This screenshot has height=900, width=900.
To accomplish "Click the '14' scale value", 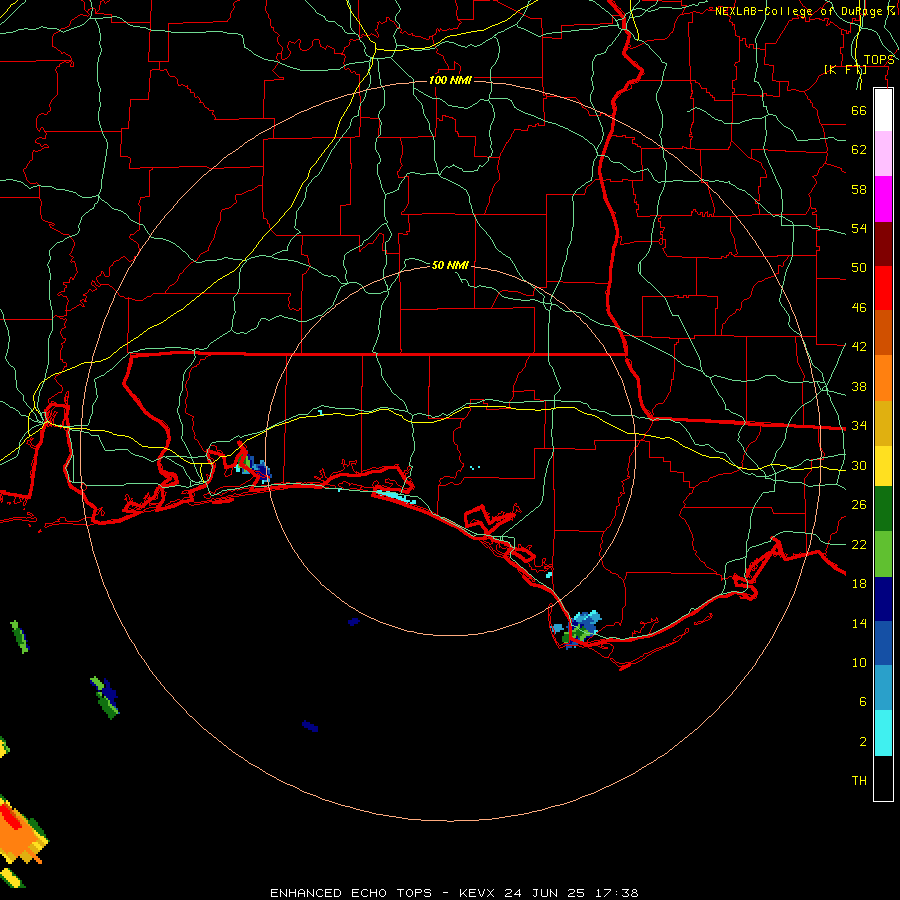I will [x=859, y=623].
